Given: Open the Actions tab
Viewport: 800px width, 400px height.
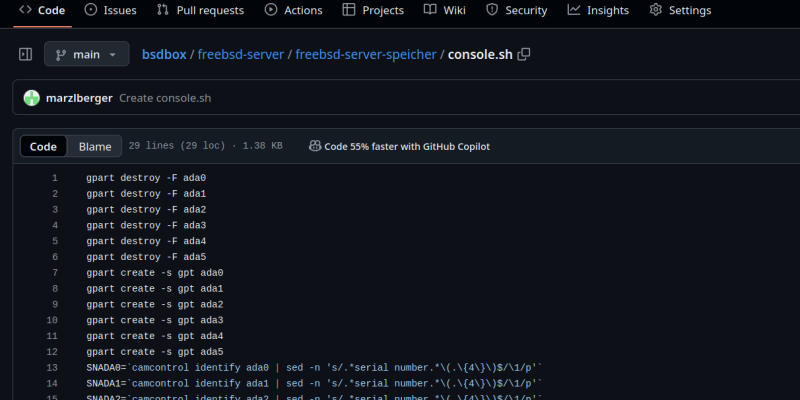Looking at the screenshot, I should (293, 10).
